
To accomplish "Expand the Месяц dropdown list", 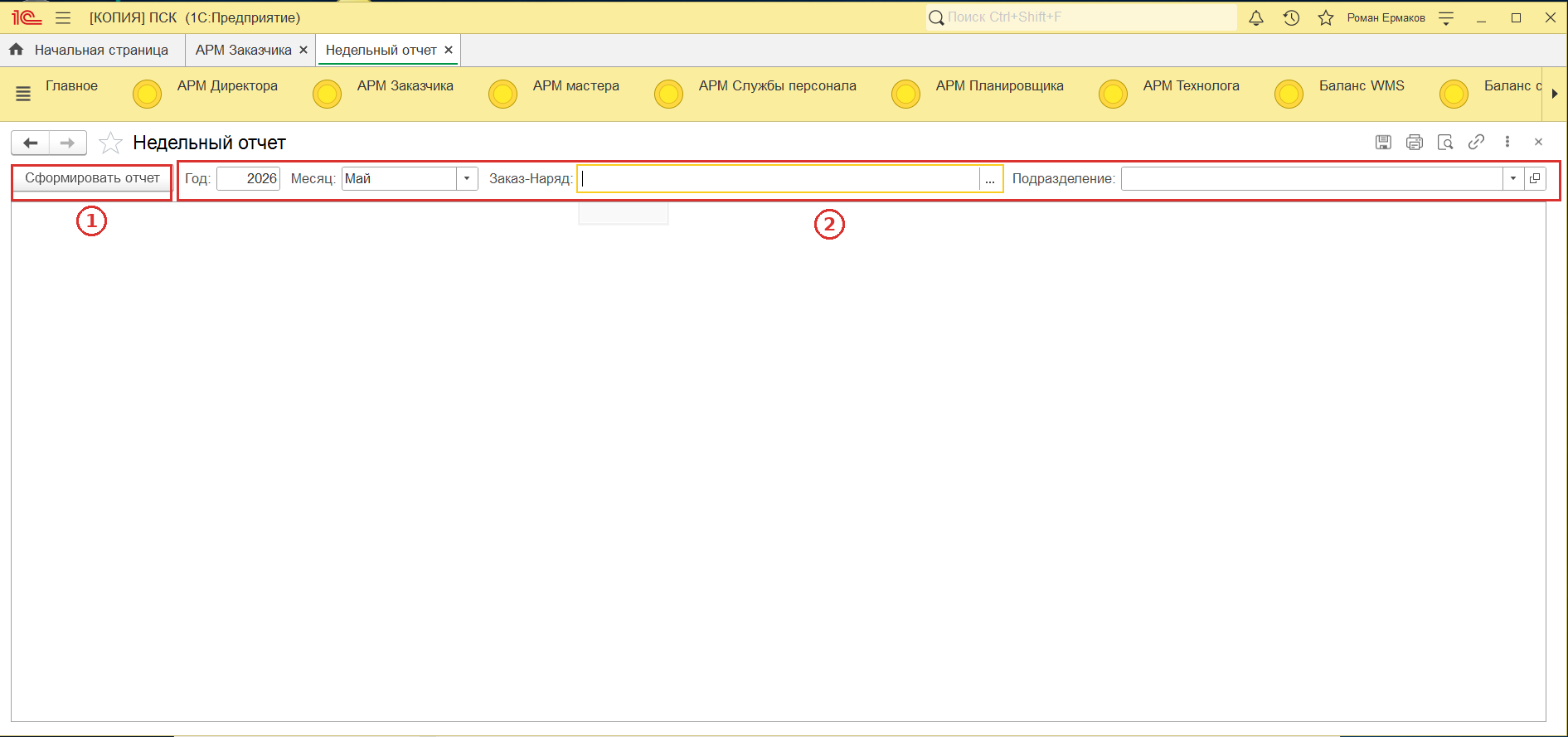I will click(x=467, y=178).
